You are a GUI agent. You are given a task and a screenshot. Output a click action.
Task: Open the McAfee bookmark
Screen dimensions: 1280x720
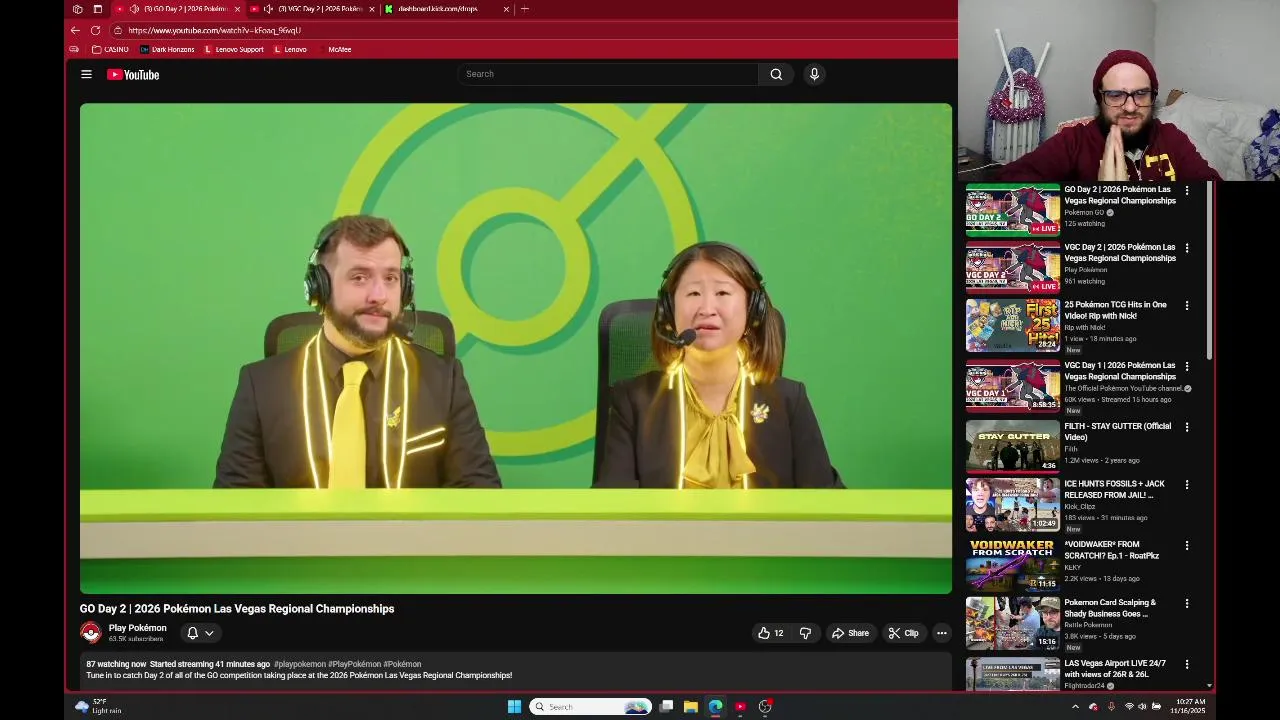[x=339, y=49]
